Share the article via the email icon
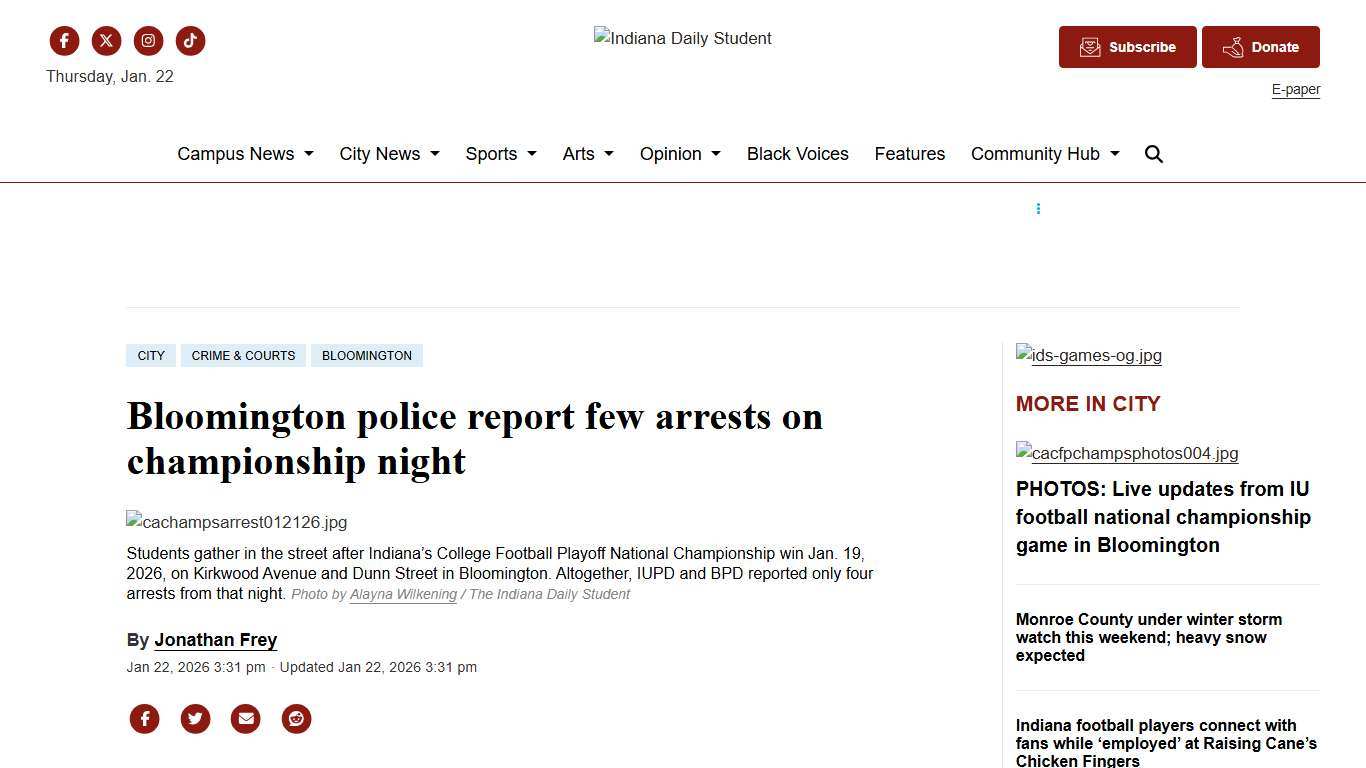The image size is (1366, 768). 245,718
